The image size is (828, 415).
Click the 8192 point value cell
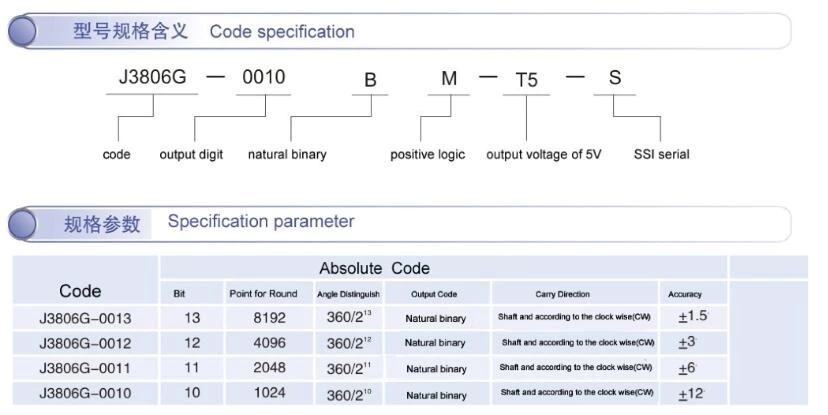click(269, 318)
